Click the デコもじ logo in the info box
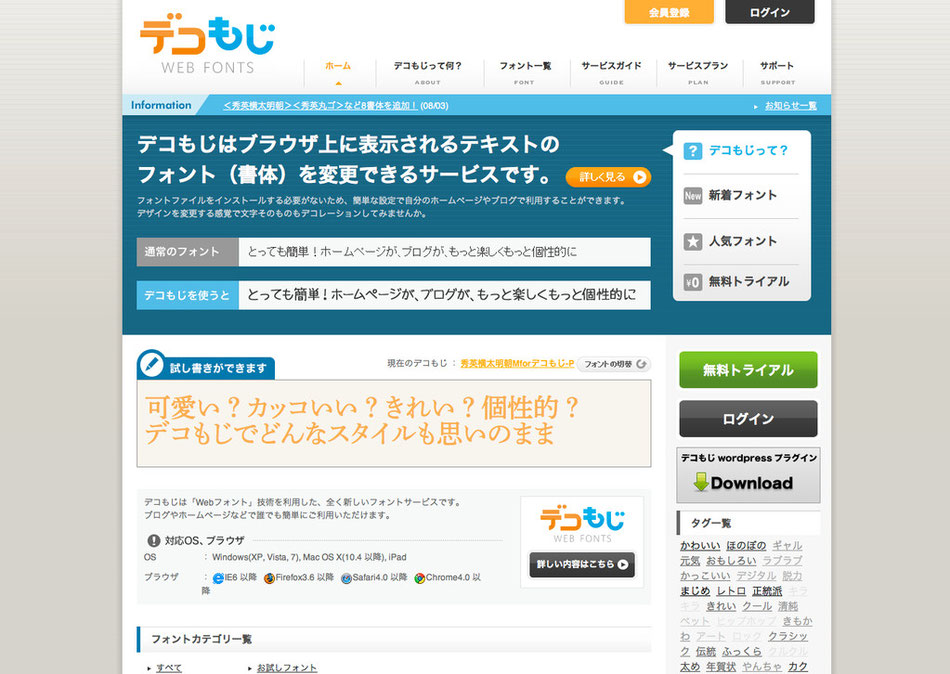Image resolution: width=950 pixels, height=674 pixels. [582, 525]
